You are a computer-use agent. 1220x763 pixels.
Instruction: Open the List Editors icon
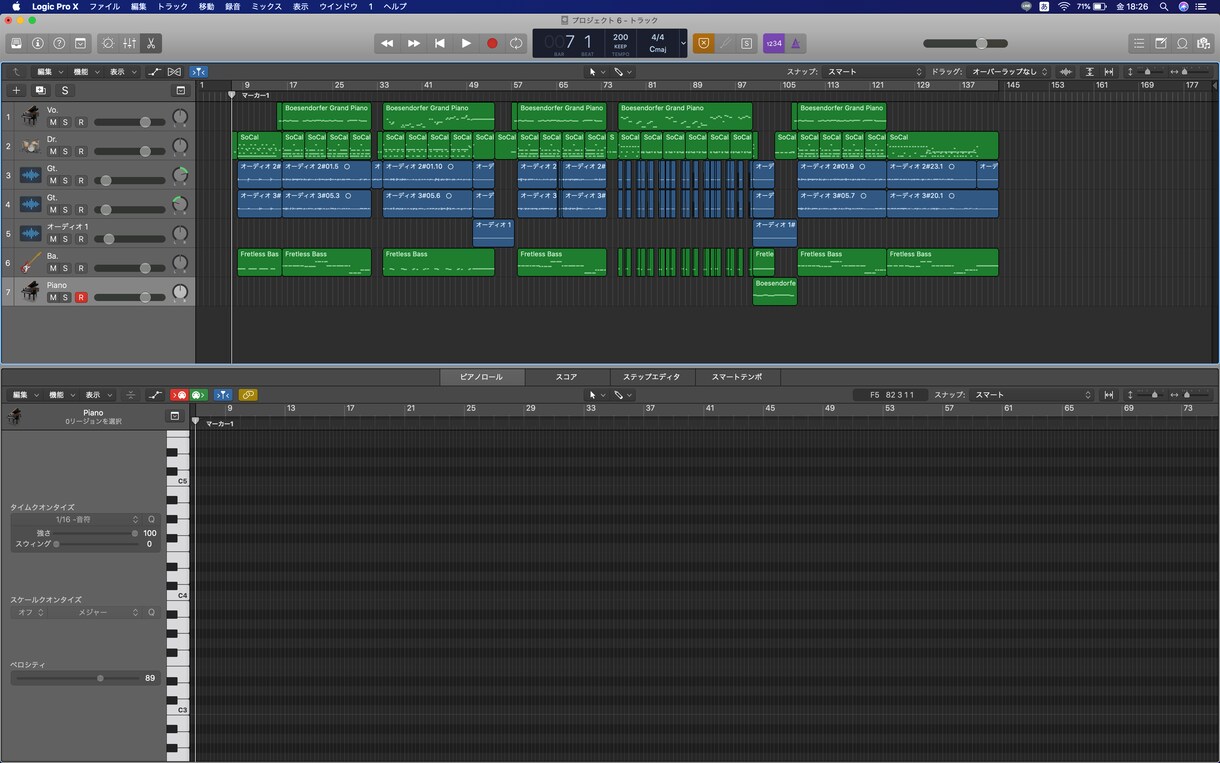[x=1139, y=43]
